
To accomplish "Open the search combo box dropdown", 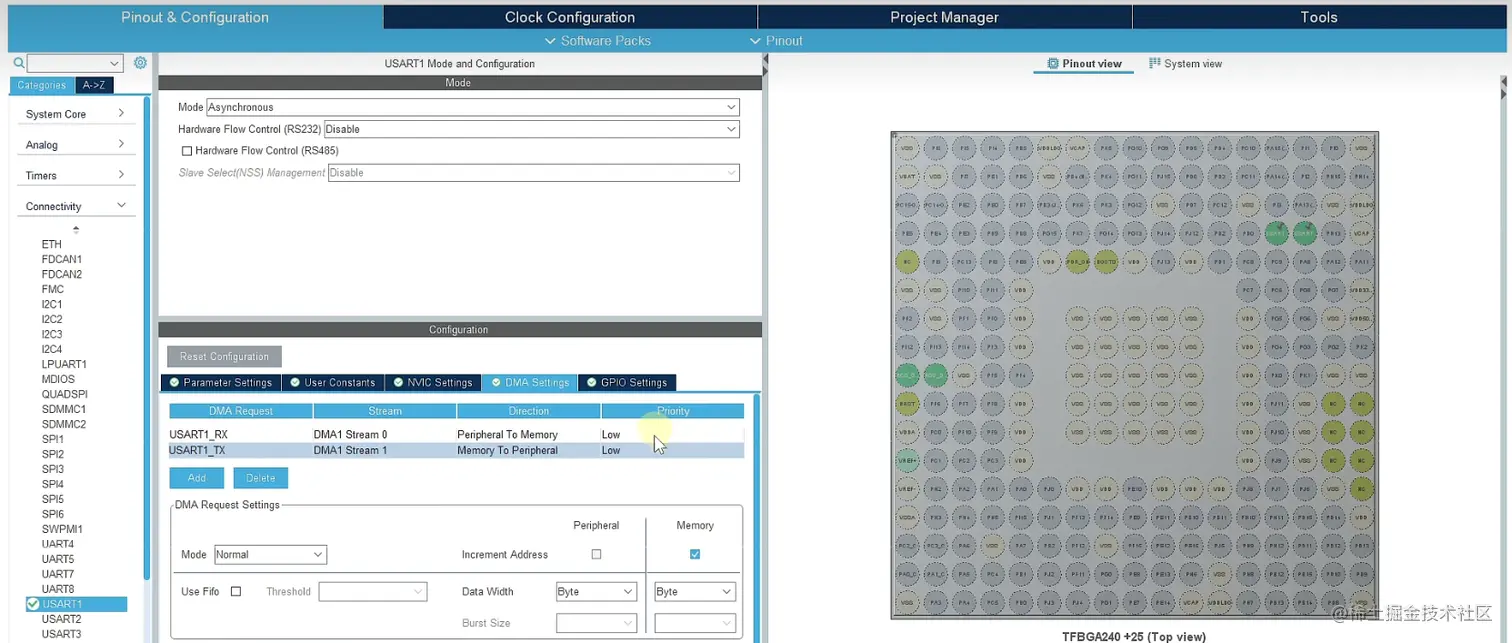I will point(114,63).
